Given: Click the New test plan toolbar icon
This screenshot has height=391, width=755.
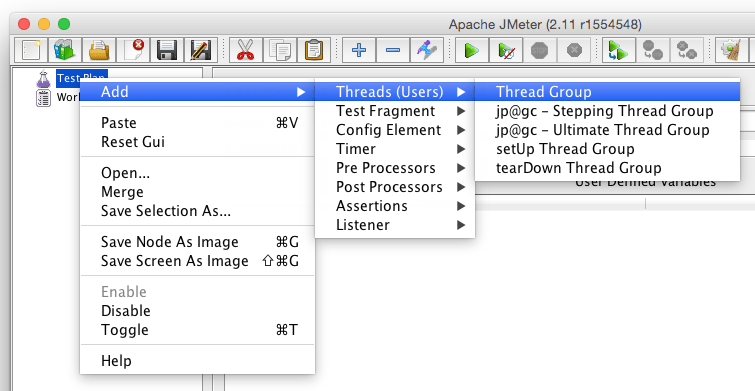Looking at the screenshot, I should click(x=31, y=50).
